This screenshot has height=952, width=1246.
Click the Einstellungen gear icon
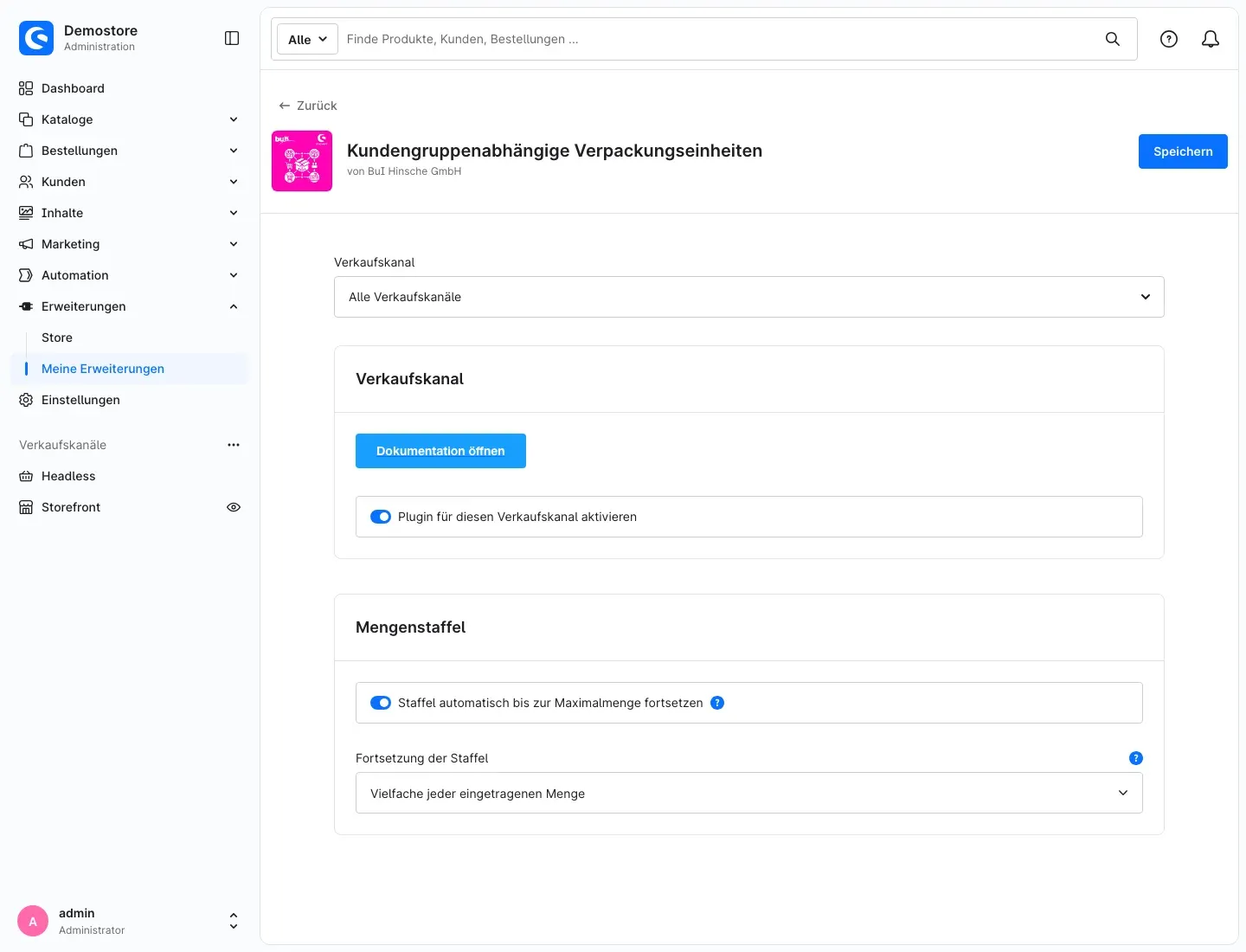(26, 400)
